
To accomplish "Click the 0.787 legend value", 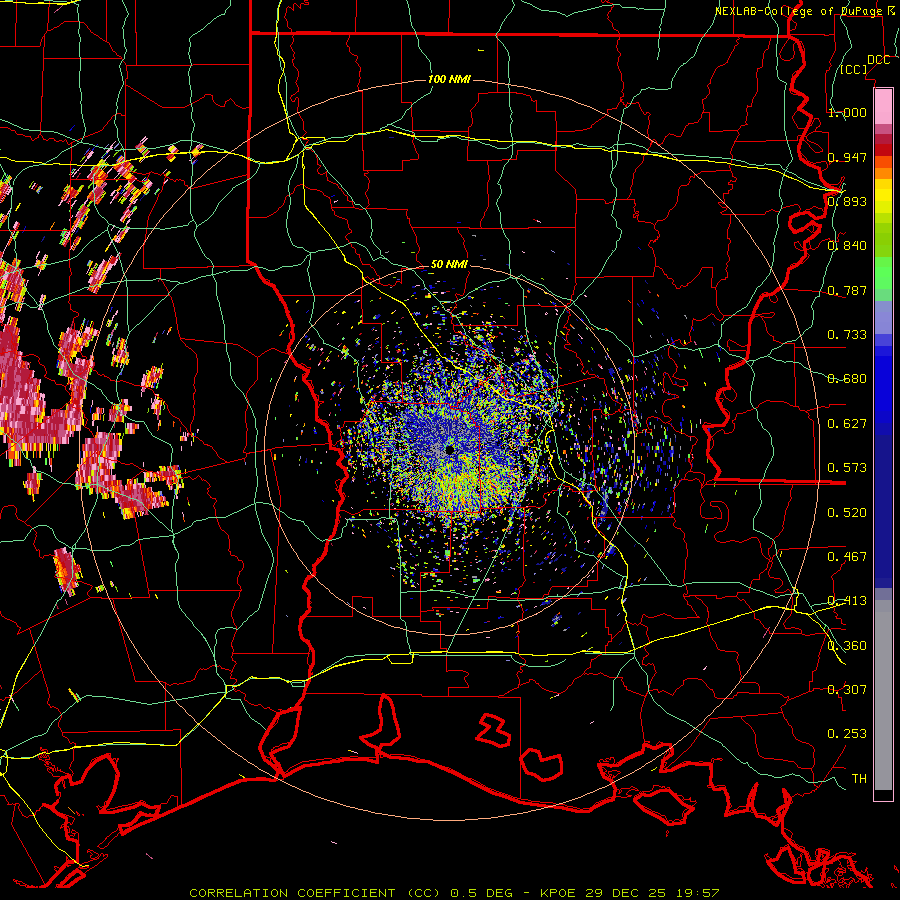I will [847, 290].
